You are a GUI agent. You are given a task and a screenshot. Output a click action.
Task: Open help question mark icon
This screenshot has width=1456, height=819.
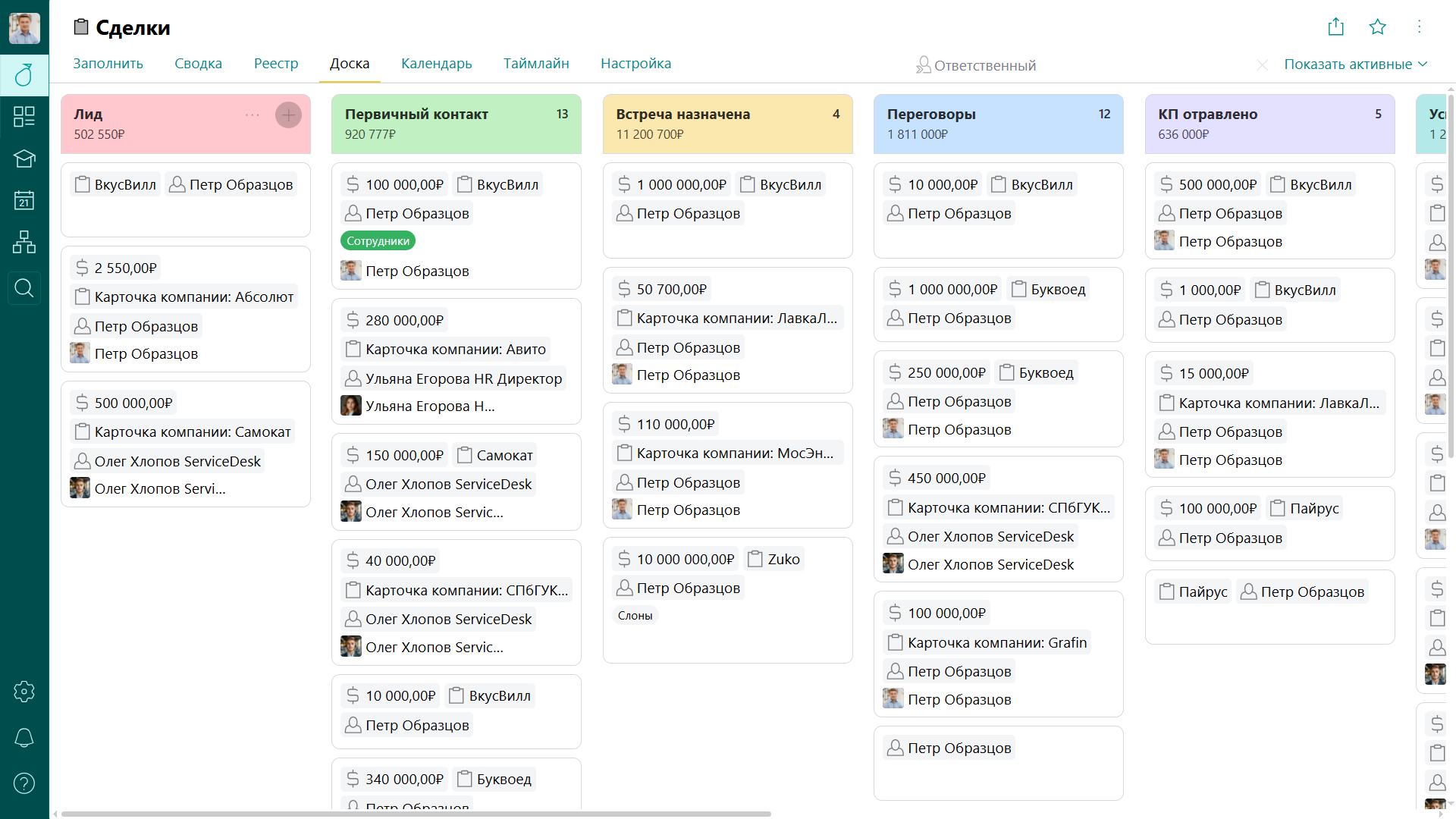(24, 783)
